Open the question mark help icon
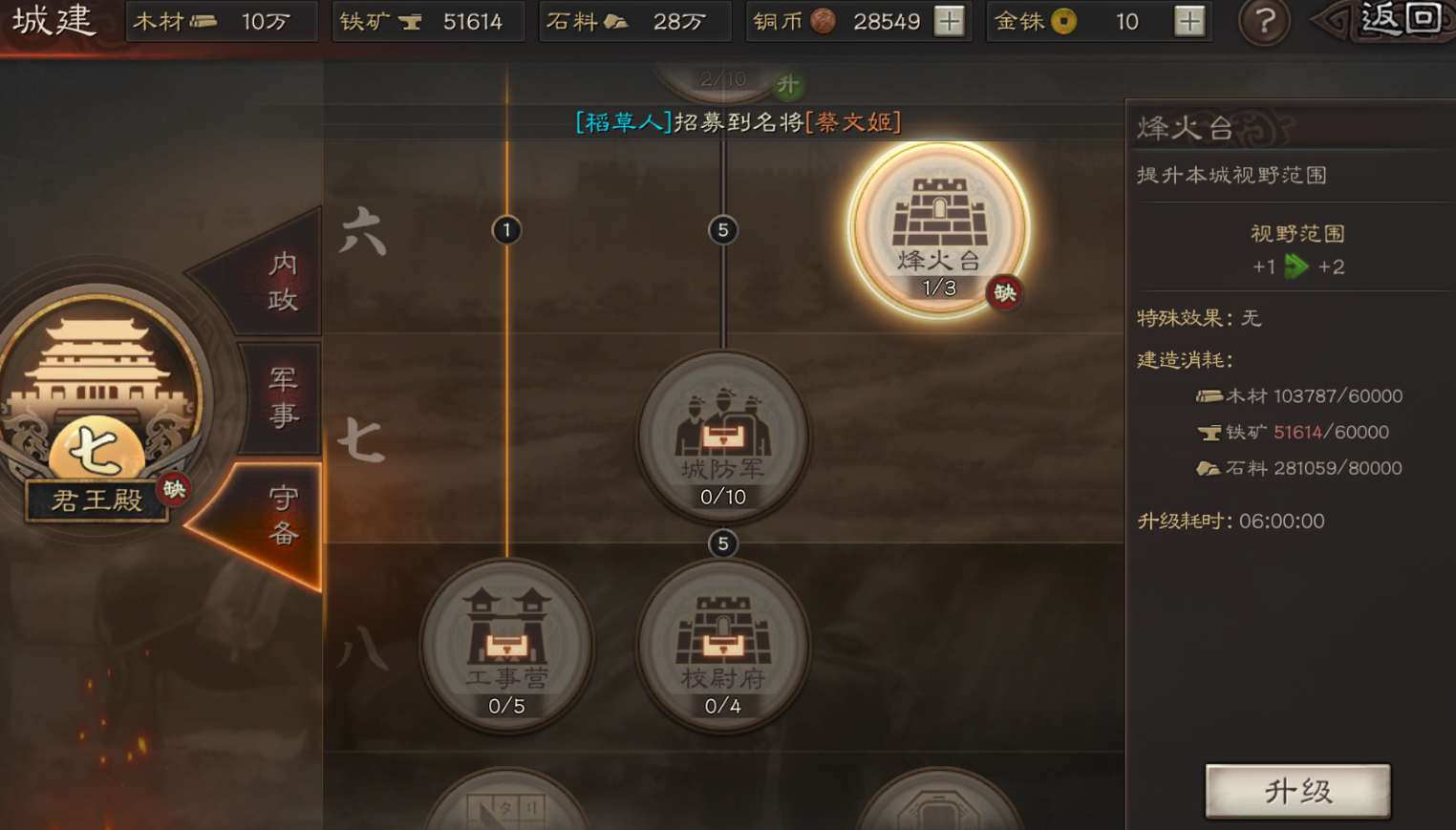 pyautogui.click(x=1264, y=21)
